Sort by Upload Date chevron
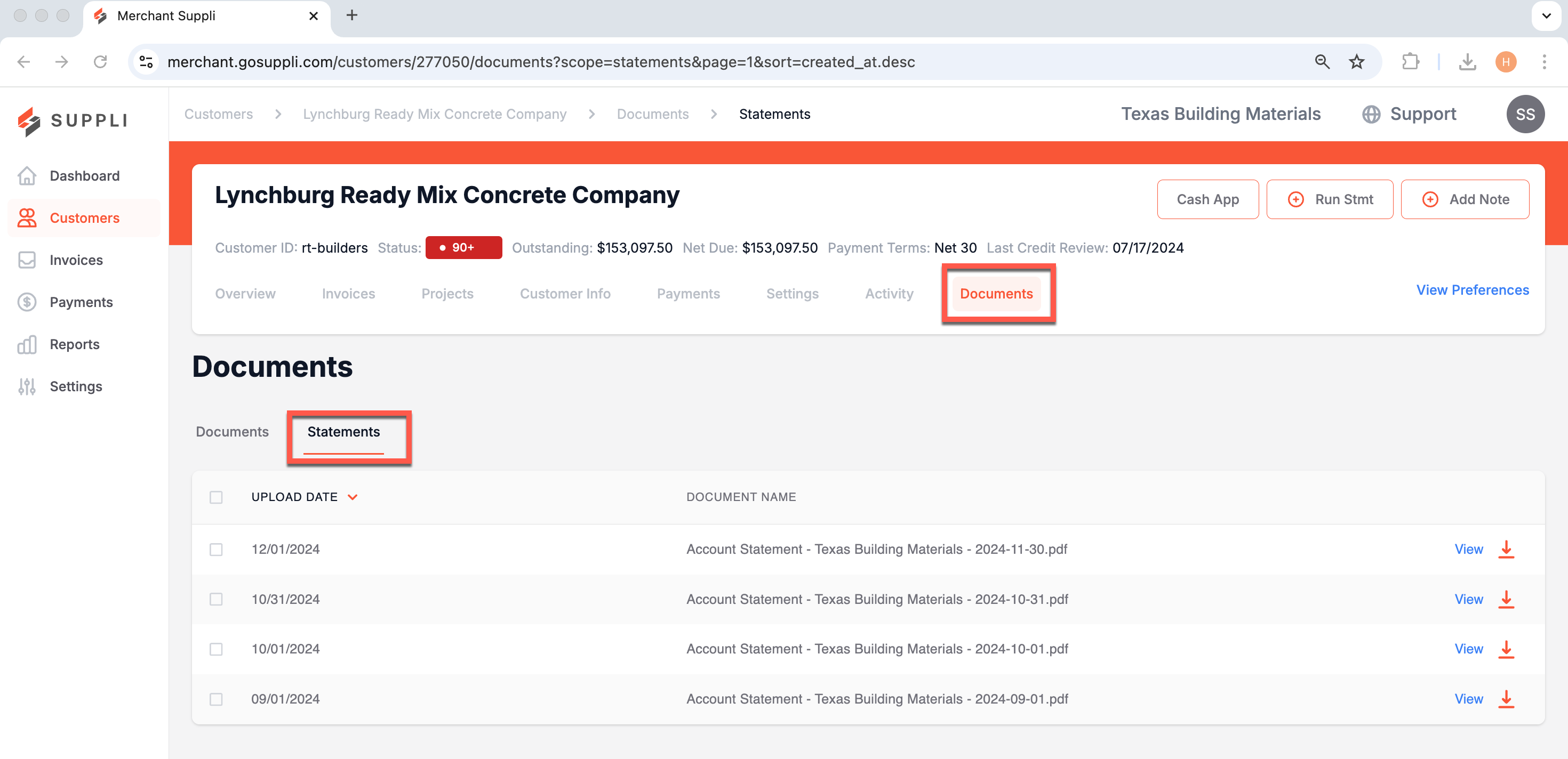 (x=353, y=497)
